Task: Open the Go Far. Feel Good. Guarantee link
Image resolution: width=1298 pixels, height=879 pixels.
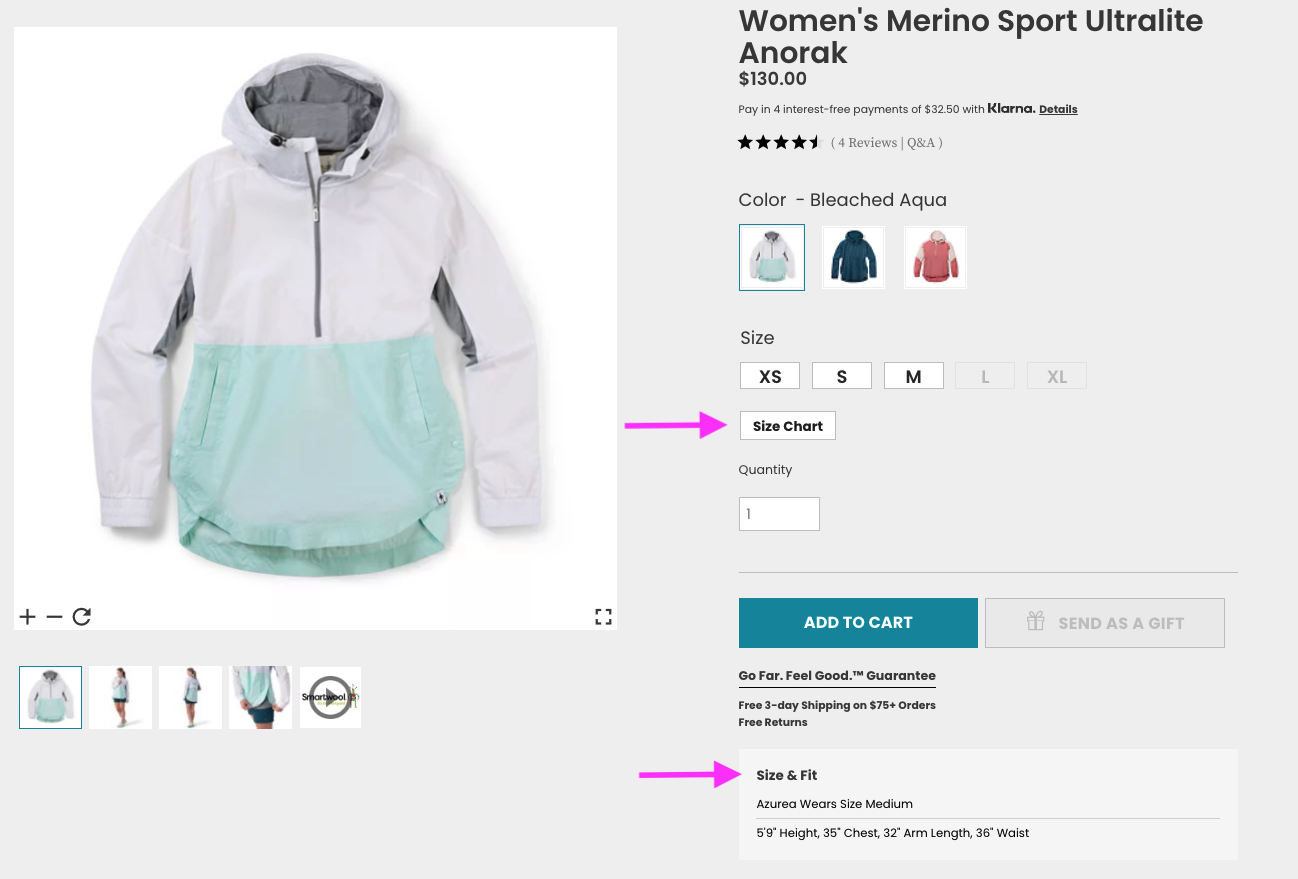Action: pos(837,676)
